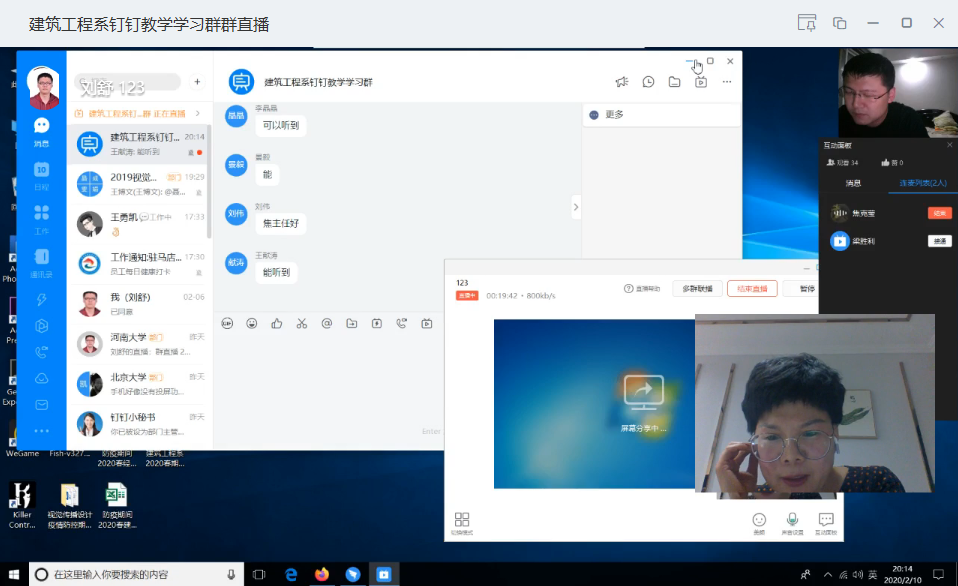Open the Windows Start menu
Image resolution: width=958 pixels, height=586 pixels.
click(x=13, y=574)
